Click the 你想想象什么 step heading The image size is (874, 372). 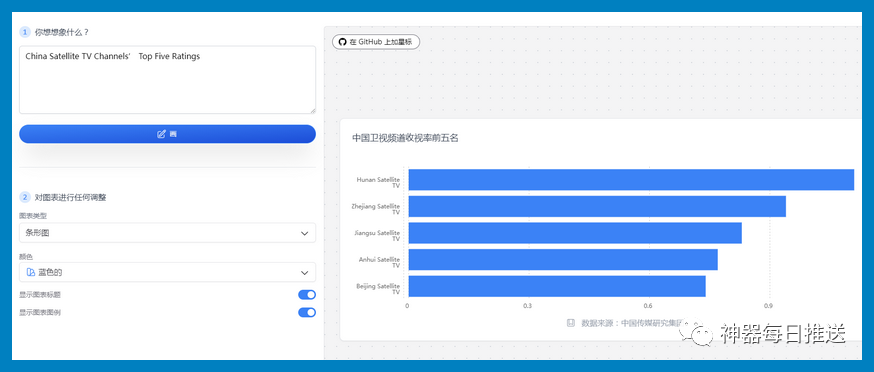click(x=62, y=32)
